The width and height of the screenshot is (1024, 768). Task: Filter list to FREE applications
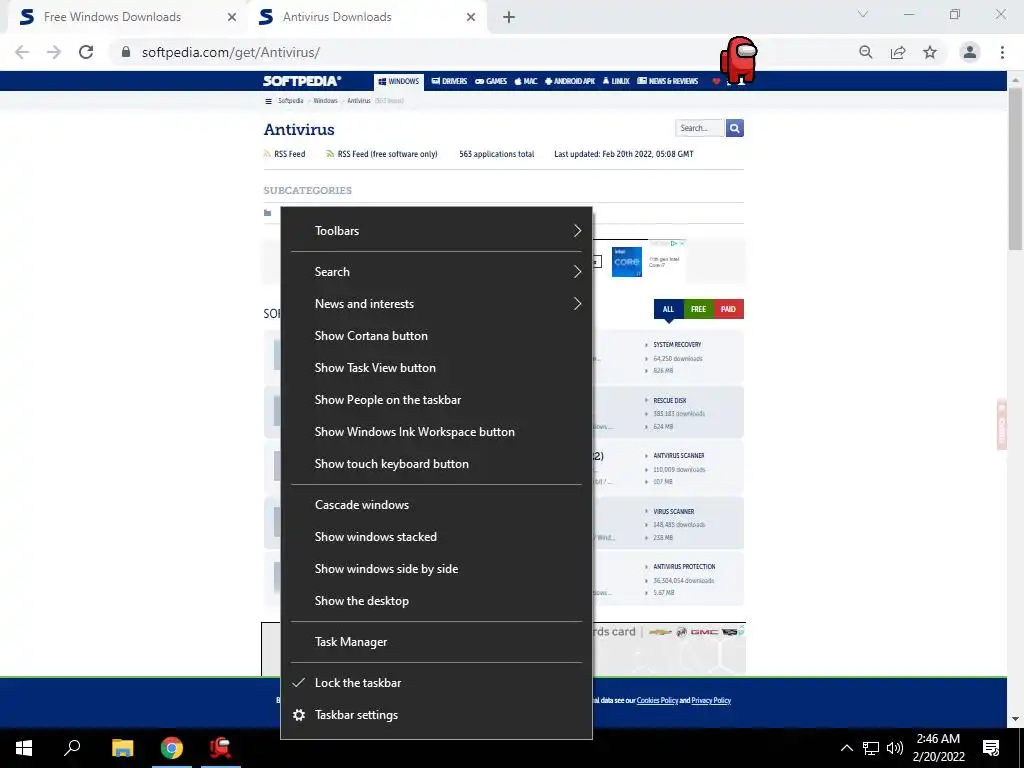[x=698, y=309]
